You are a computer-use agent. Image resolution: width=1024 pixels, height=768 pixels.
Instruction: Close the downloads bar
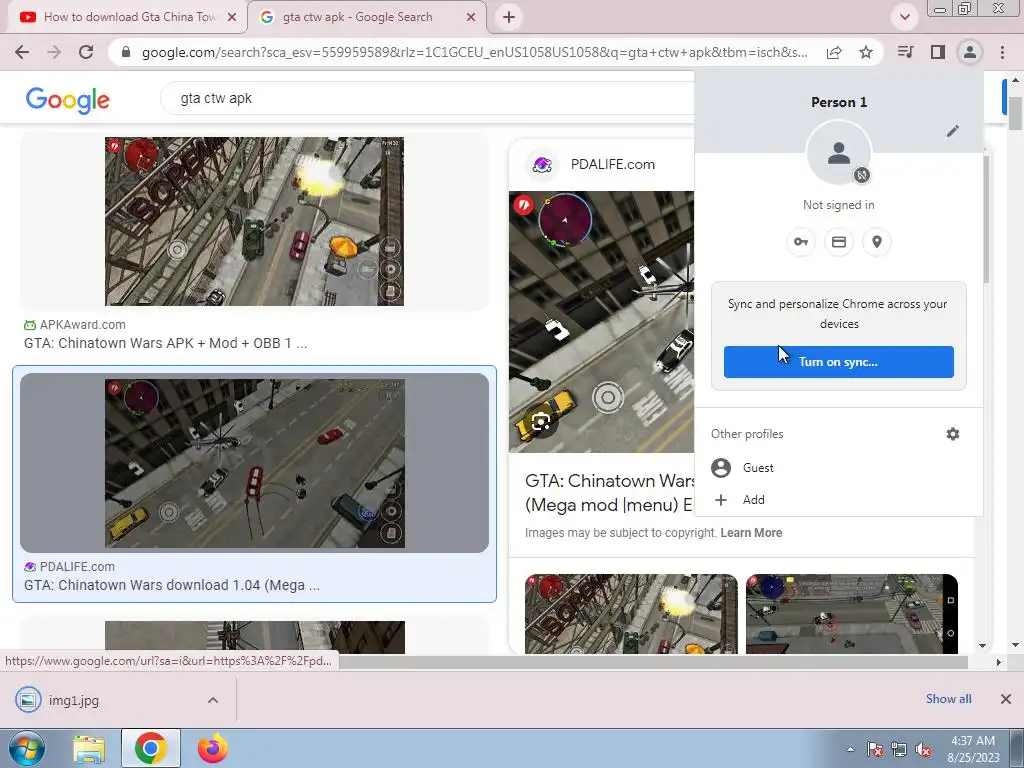[1006, 699]
